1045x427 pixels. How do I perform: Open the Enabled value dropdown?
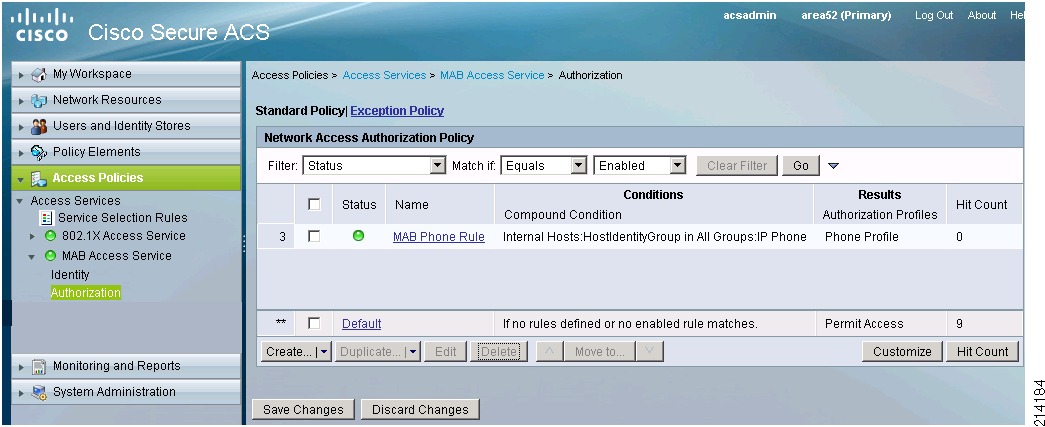678,165
